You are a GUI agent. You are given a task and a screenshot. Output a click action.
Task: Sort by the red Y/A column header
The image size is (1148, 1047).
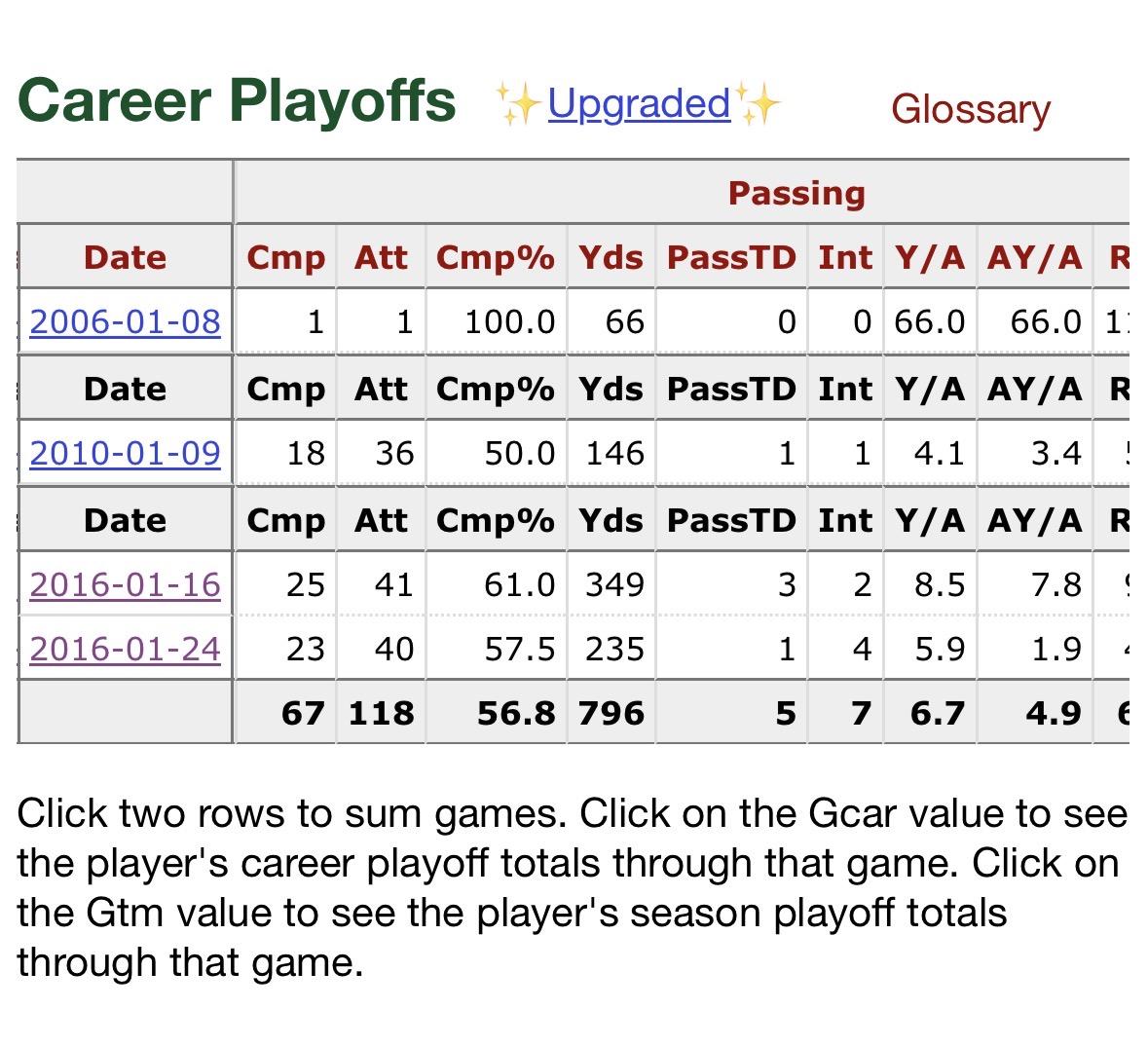click(x=930, y=257)
